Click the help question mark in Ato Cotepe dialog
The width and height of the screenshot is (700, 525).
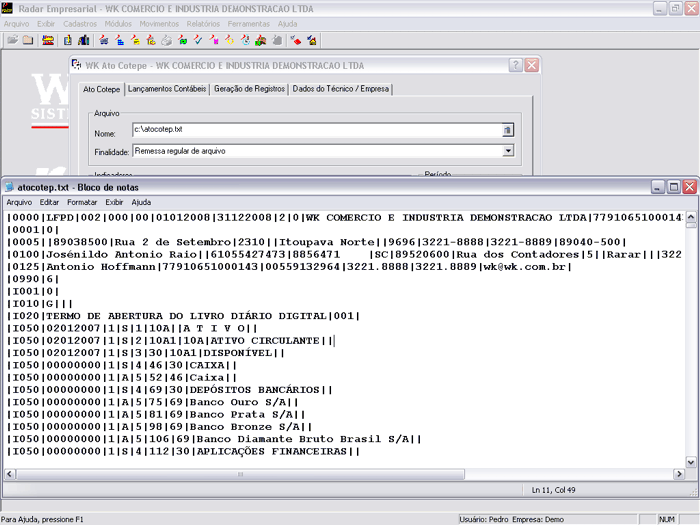click(x=515, y=65)
